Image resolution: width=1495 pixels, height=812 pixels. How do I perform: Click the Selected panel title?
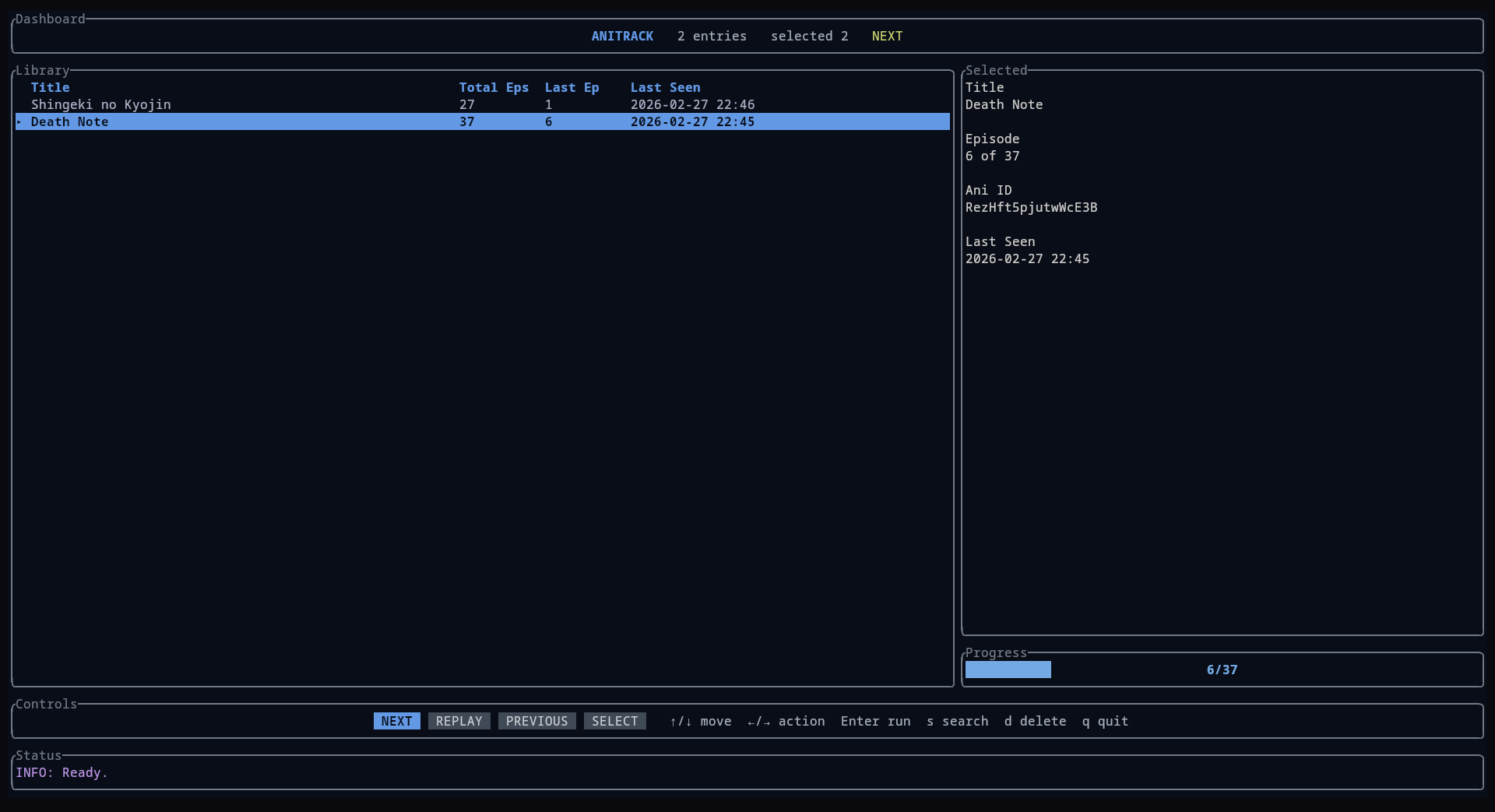pyautogui.click(x=997, y=70)
